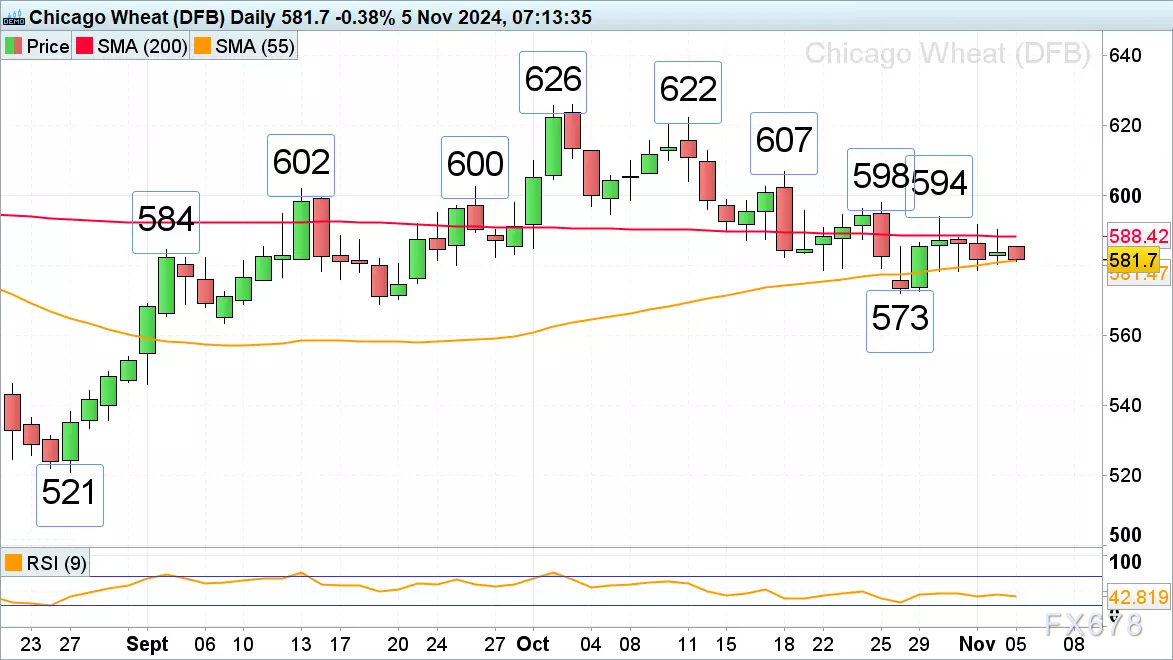
Task: Click the red SMA (200) legend swatch
Action: [85, 46]
